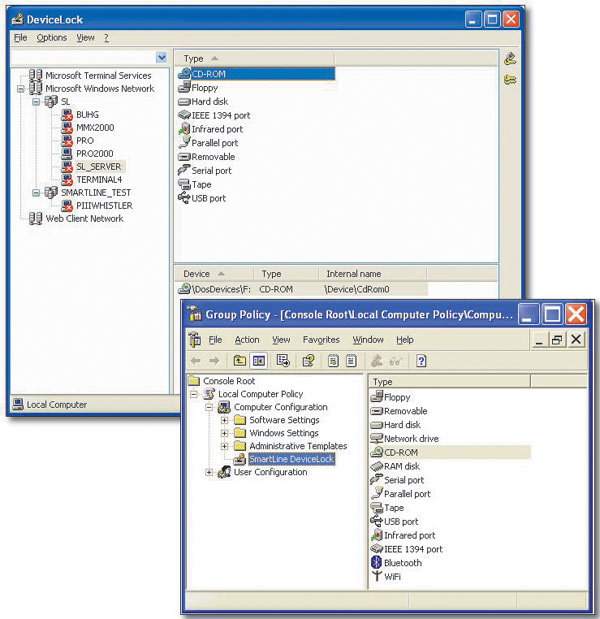Image resolution: width=600 pixels, height=619 pixels.
Task: Toggle Show/Hide console tree toolbar icon
Action: pos(259,360)
